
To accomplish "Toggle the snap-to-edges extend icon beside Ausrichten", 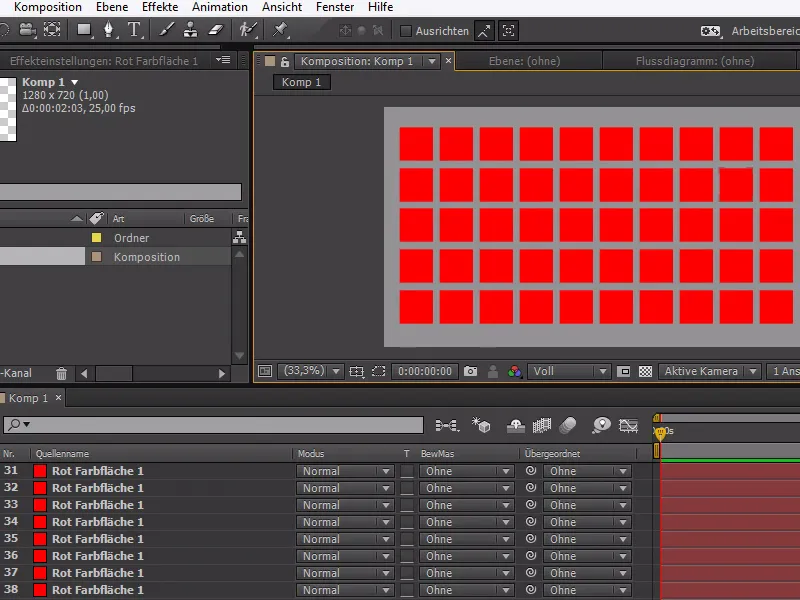I will point(484,31).
